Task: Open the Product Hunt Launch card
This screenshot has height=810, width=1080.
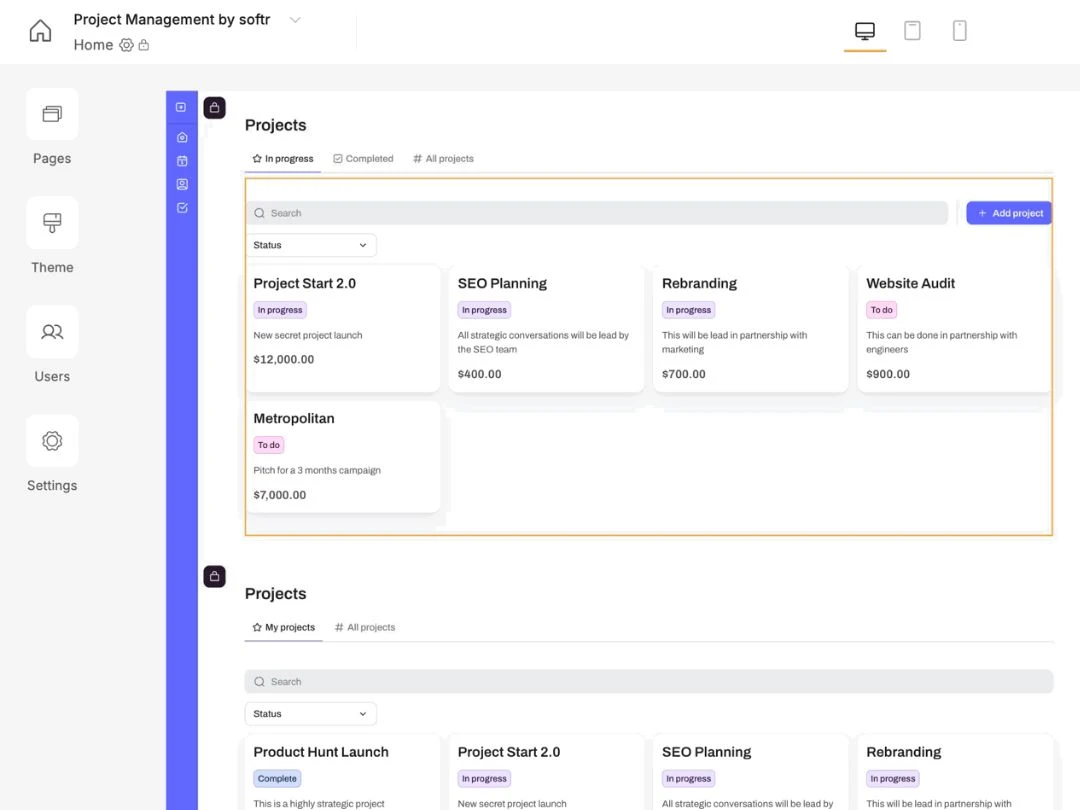Action: click(x=342, y=771)
